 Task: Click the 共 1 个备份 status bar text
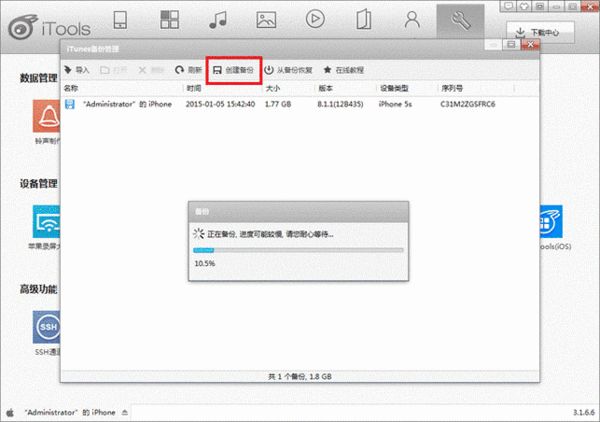(300, 376)
